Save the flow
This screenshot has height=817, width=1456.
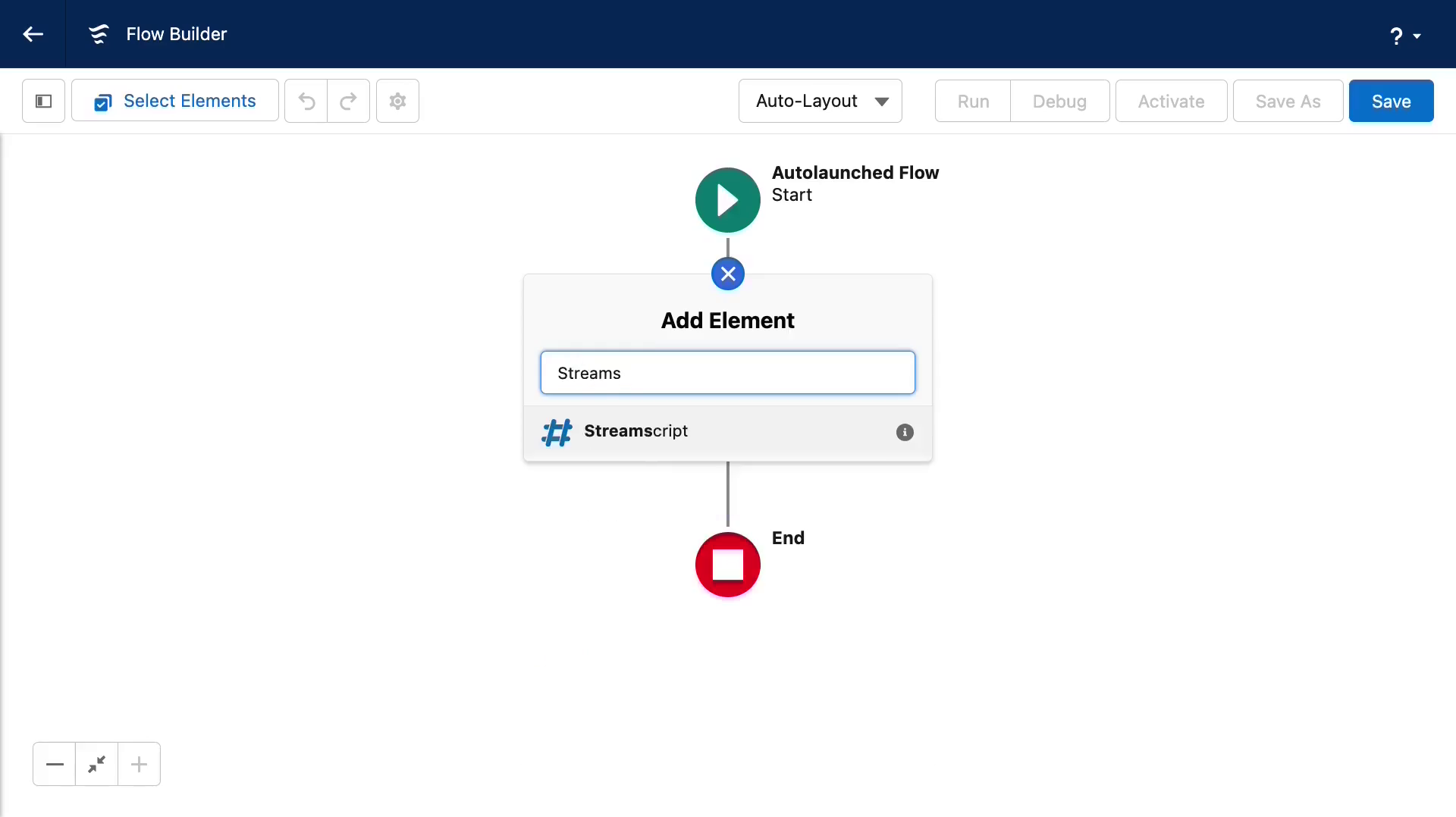coord(1391,101)
